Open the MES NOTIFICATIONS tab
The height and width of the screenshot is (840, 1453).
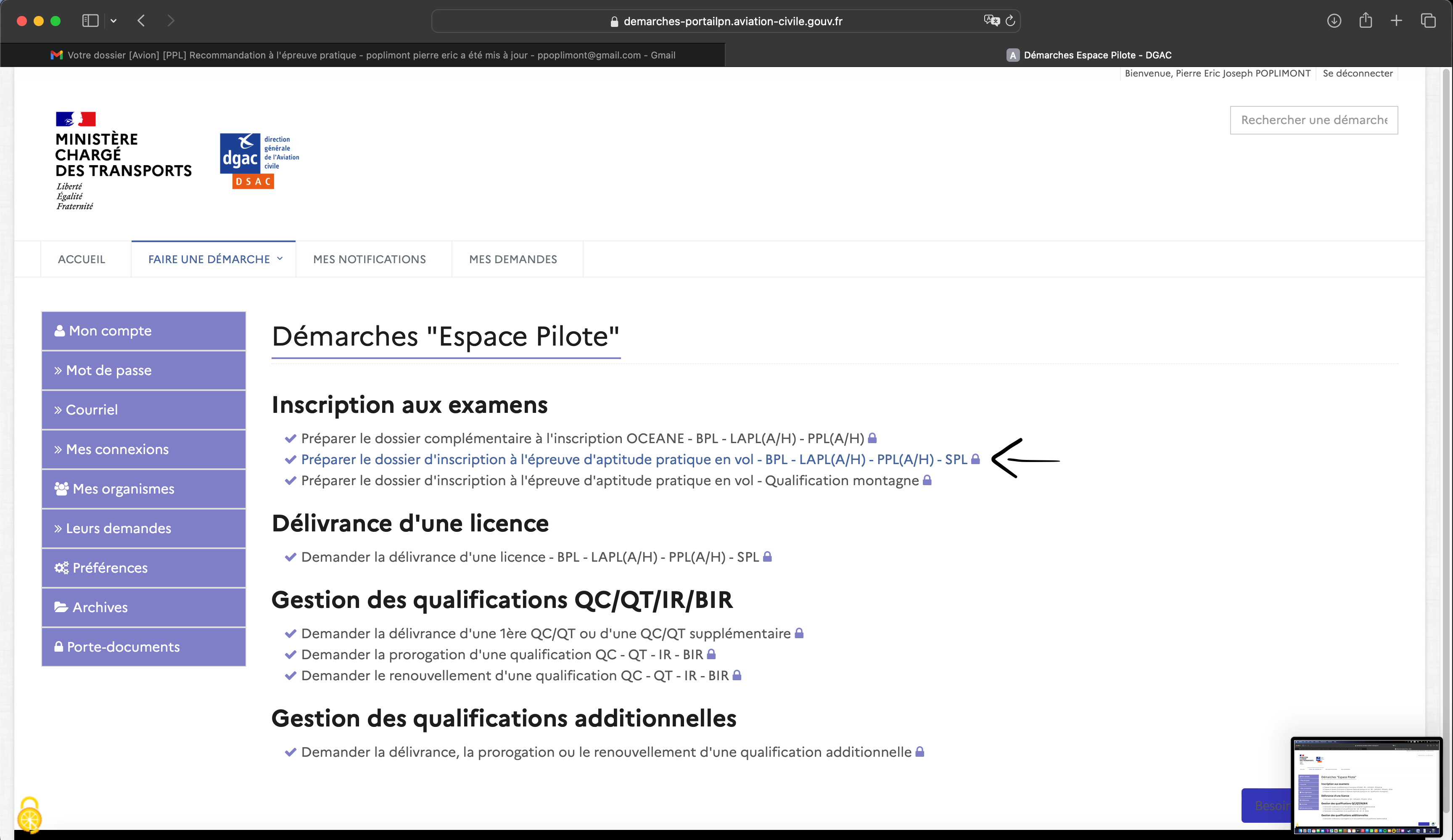[x=369, y=259]
